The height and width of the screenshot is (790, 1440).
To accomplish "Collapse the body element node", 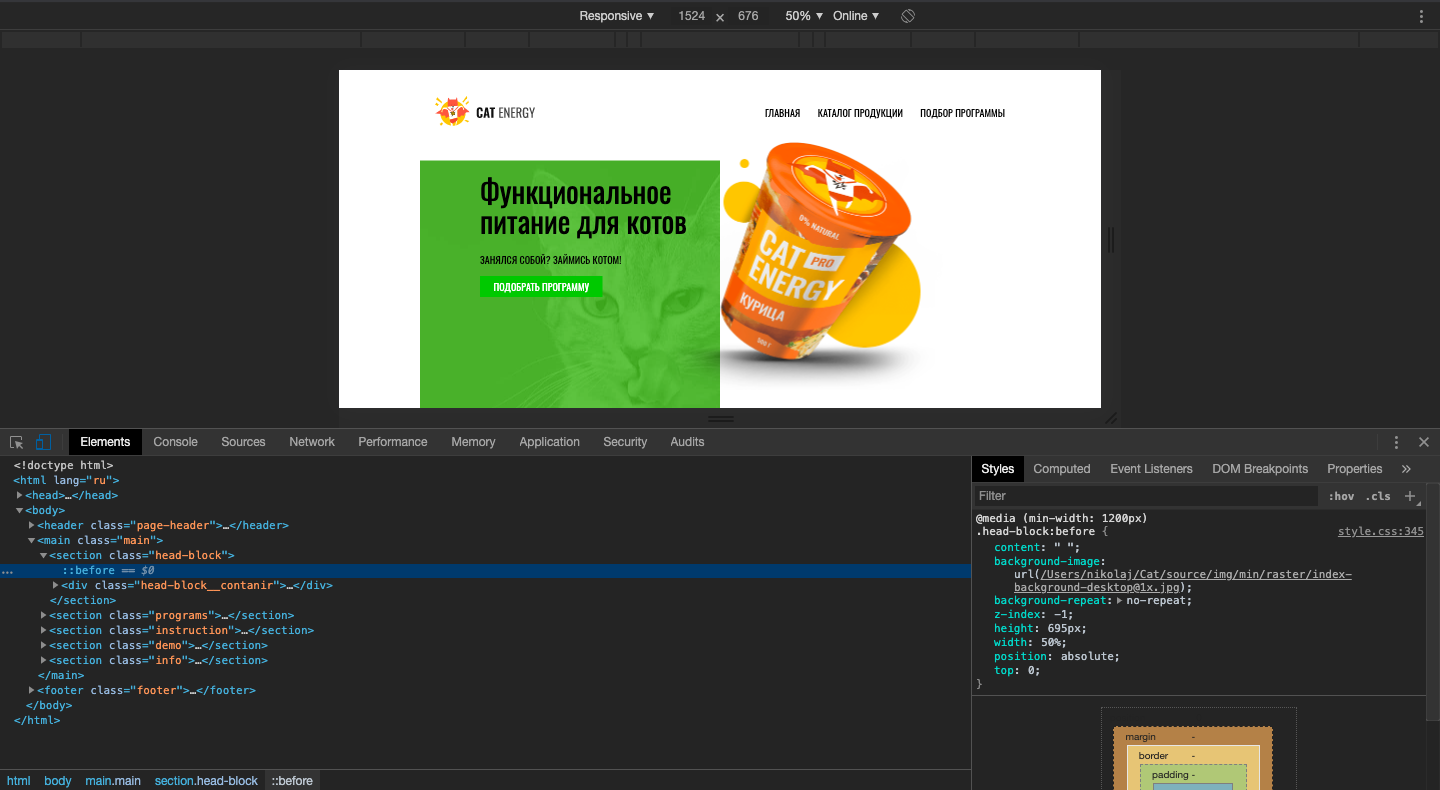I will pos(20,510).
